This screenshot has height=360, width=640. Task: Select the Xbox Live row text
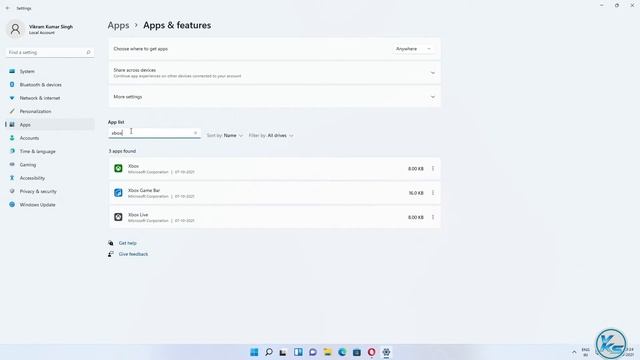138,215
